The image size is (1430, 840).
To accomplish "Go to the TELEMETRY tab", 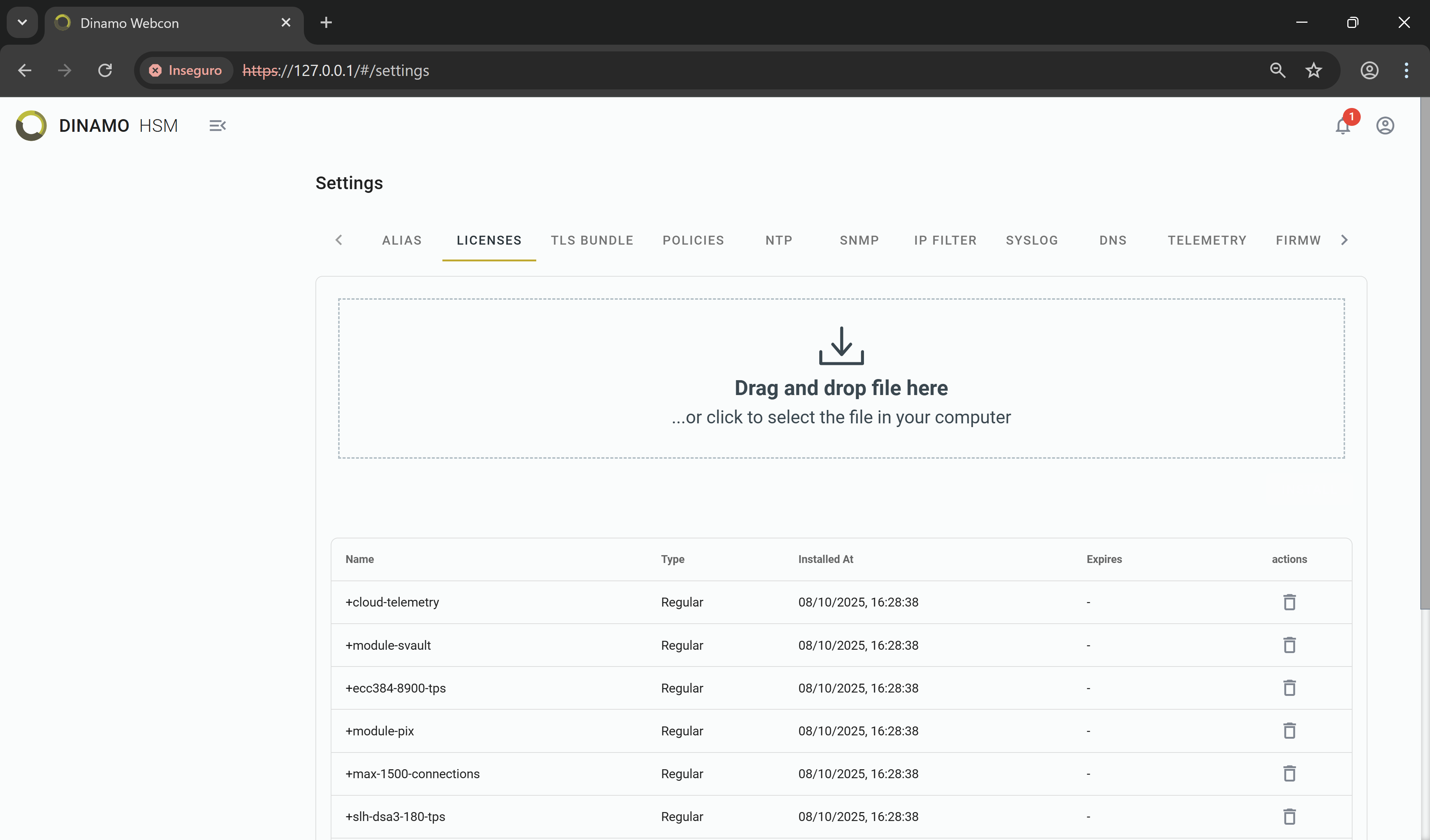I will point(1207,240).
